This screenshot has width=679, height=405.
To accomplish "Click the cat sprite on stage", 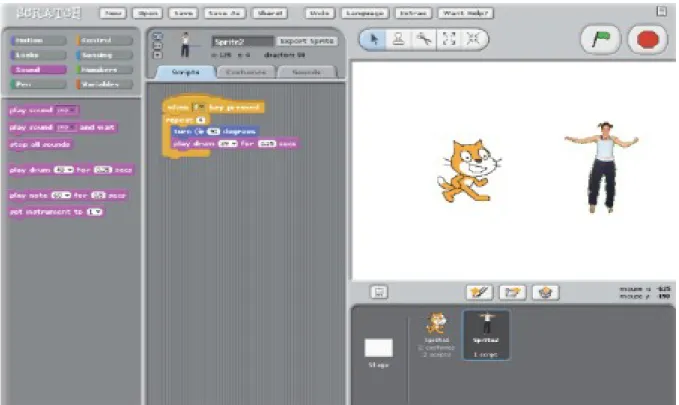I will point(469,170).
